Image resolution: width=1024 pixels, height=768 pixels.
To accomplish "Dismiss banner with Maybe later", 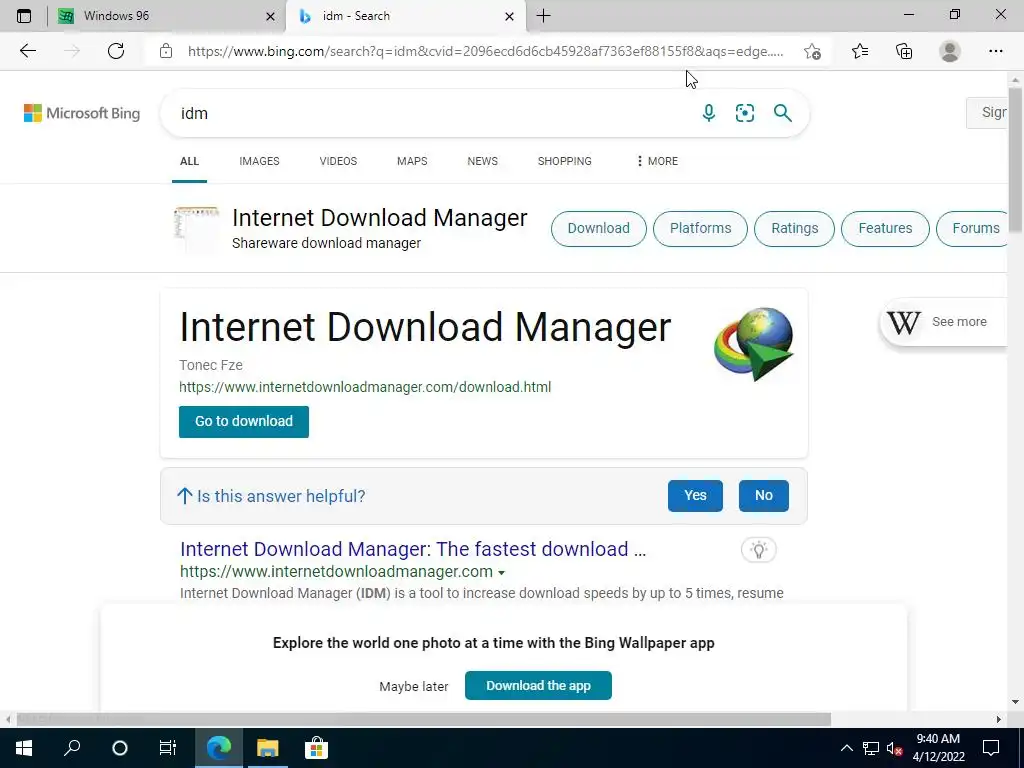I will [x=413, y=686].
